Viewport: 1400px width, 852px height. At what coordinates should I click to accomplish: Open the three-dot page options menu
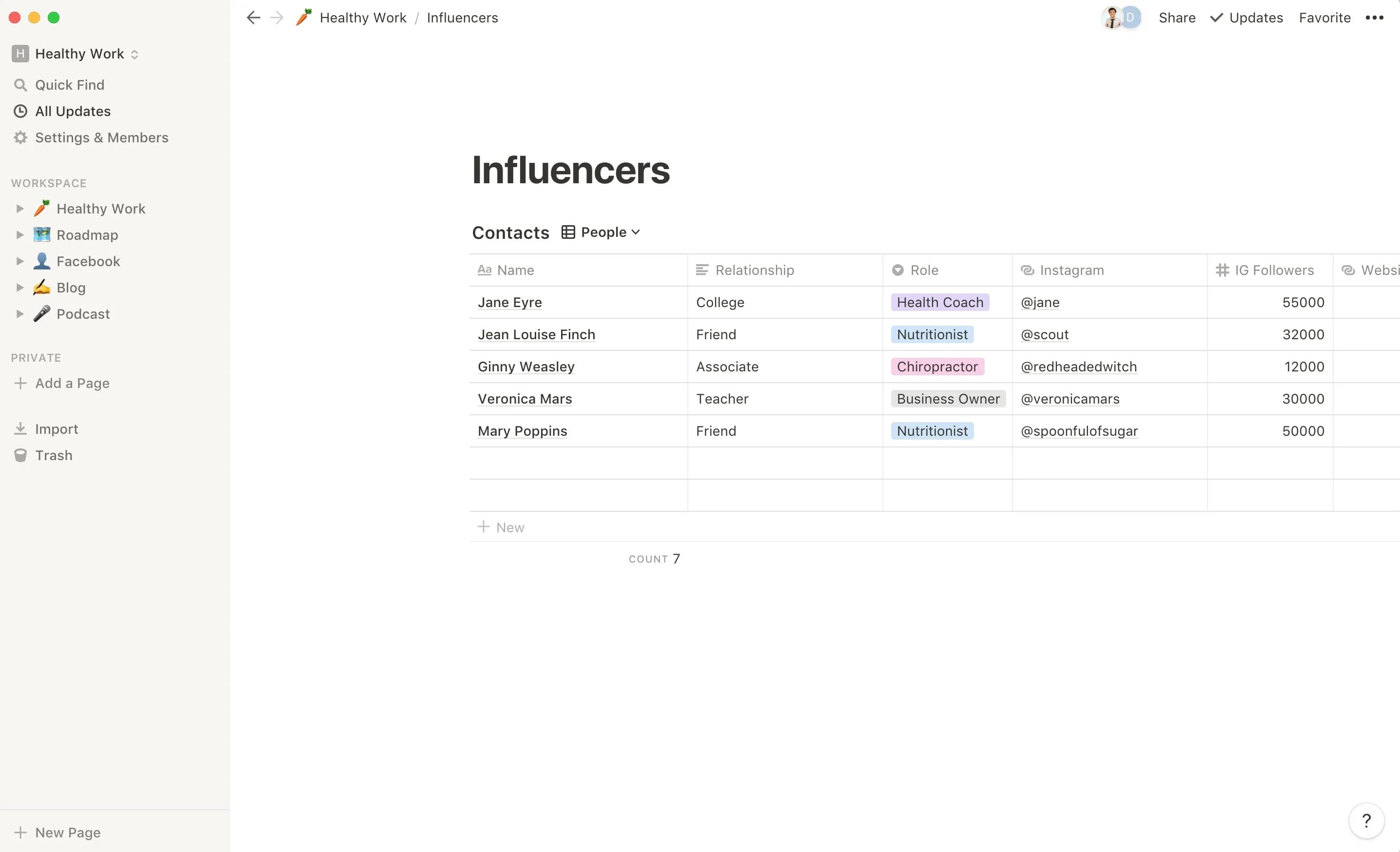[1374, 18]
